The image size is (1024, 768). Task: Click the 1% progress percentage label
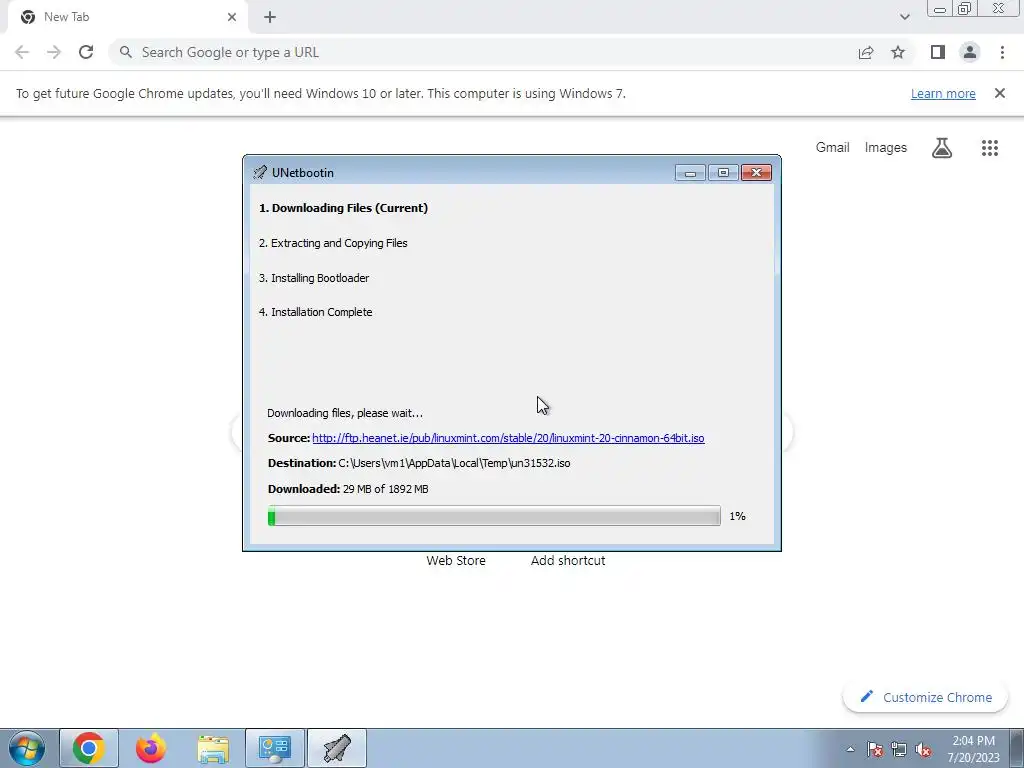click(x=737, y=516)
